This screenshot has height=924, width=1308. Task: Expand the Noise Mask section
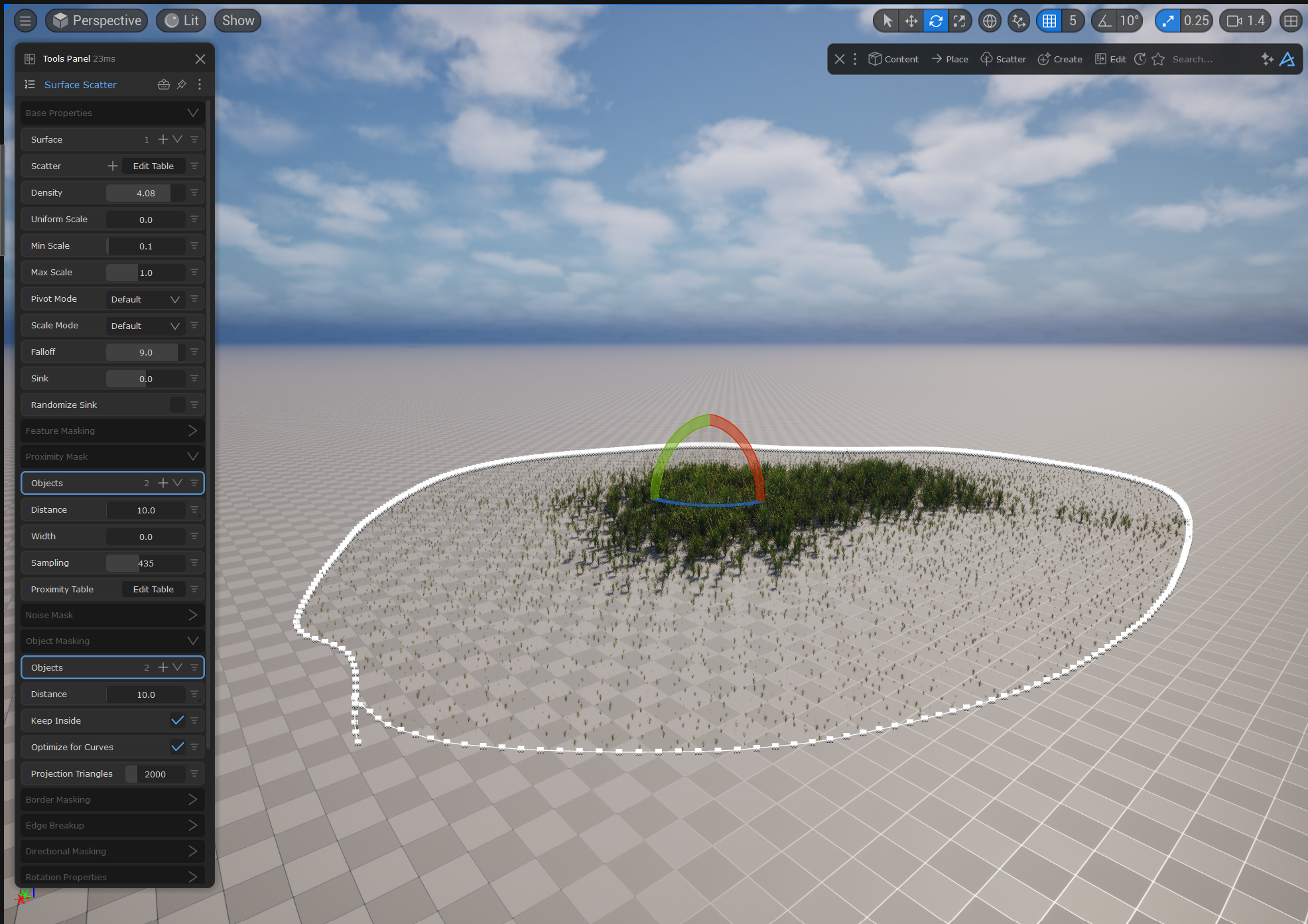[x=193, y=615]
